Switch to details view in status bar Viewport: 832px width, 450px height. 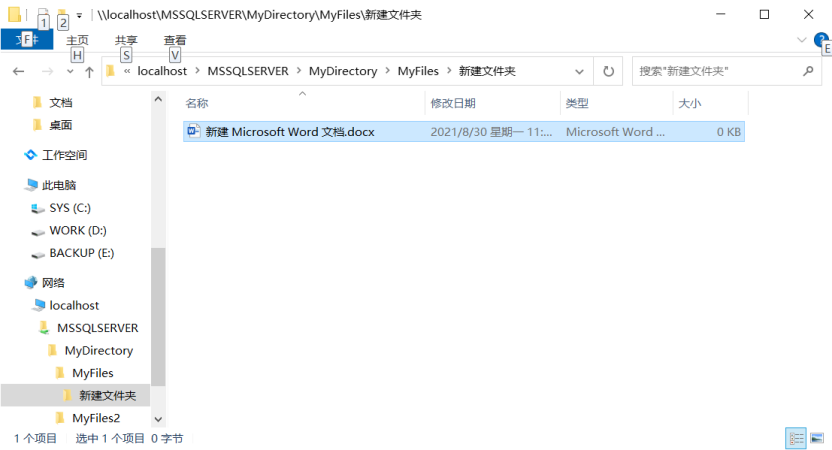coord(796,438)
